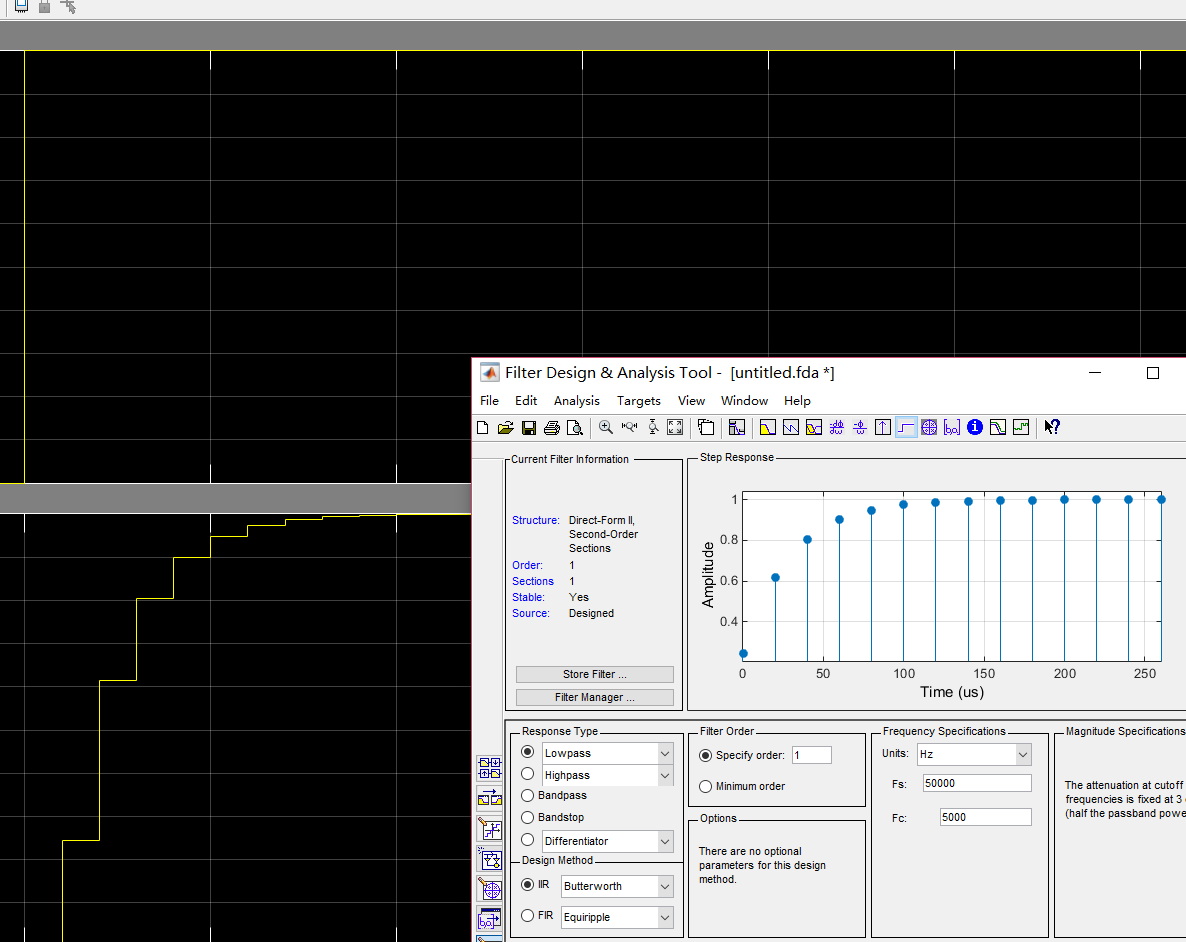1186x942 pixels.
Task: Open the pole/zero editor sidebar panel
Action: pyautogui.click(x=490, y=888)
